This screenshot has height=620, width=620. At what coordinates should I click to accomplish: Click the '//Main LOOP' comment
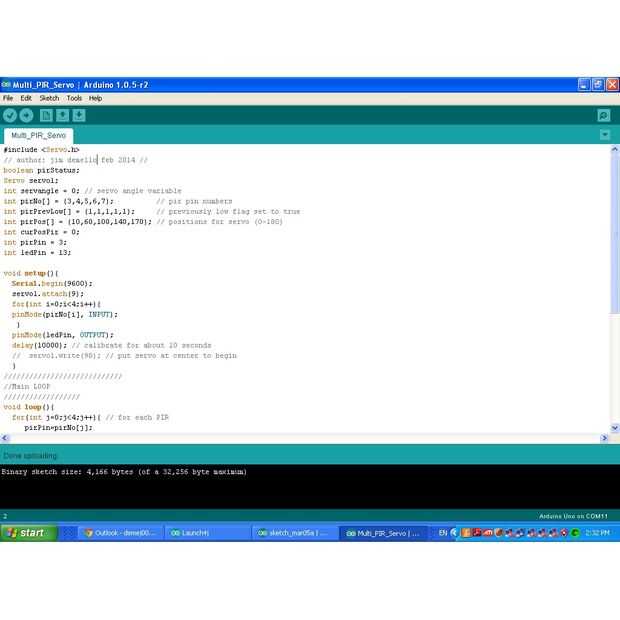[26, 386]
